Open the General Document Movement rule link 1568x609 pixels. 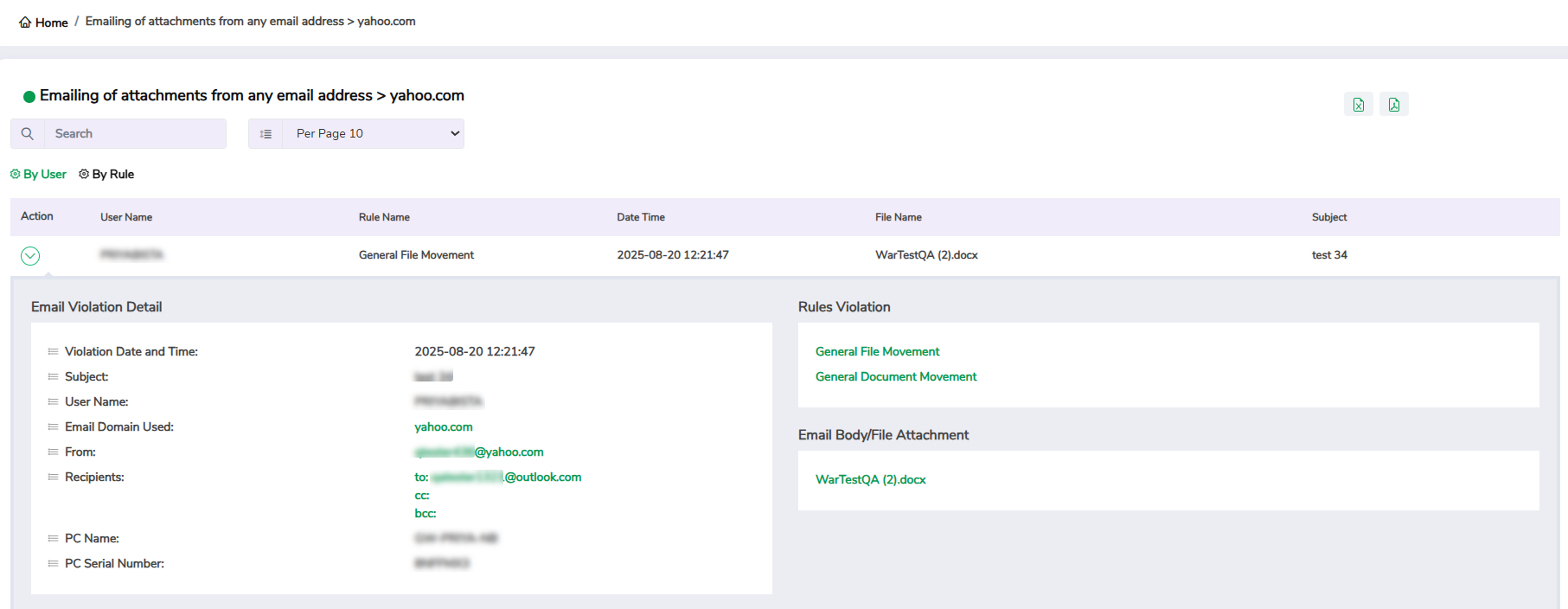pyautogui.click(x=895, y=377)
